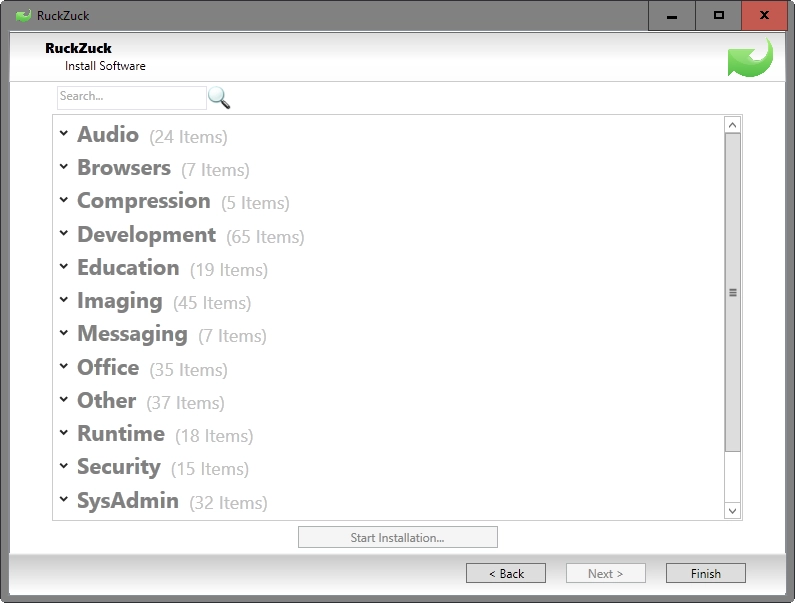The height and width of the screenshot is (603, 795).
Task: Select the Security category heading
Action: point(119,468)
